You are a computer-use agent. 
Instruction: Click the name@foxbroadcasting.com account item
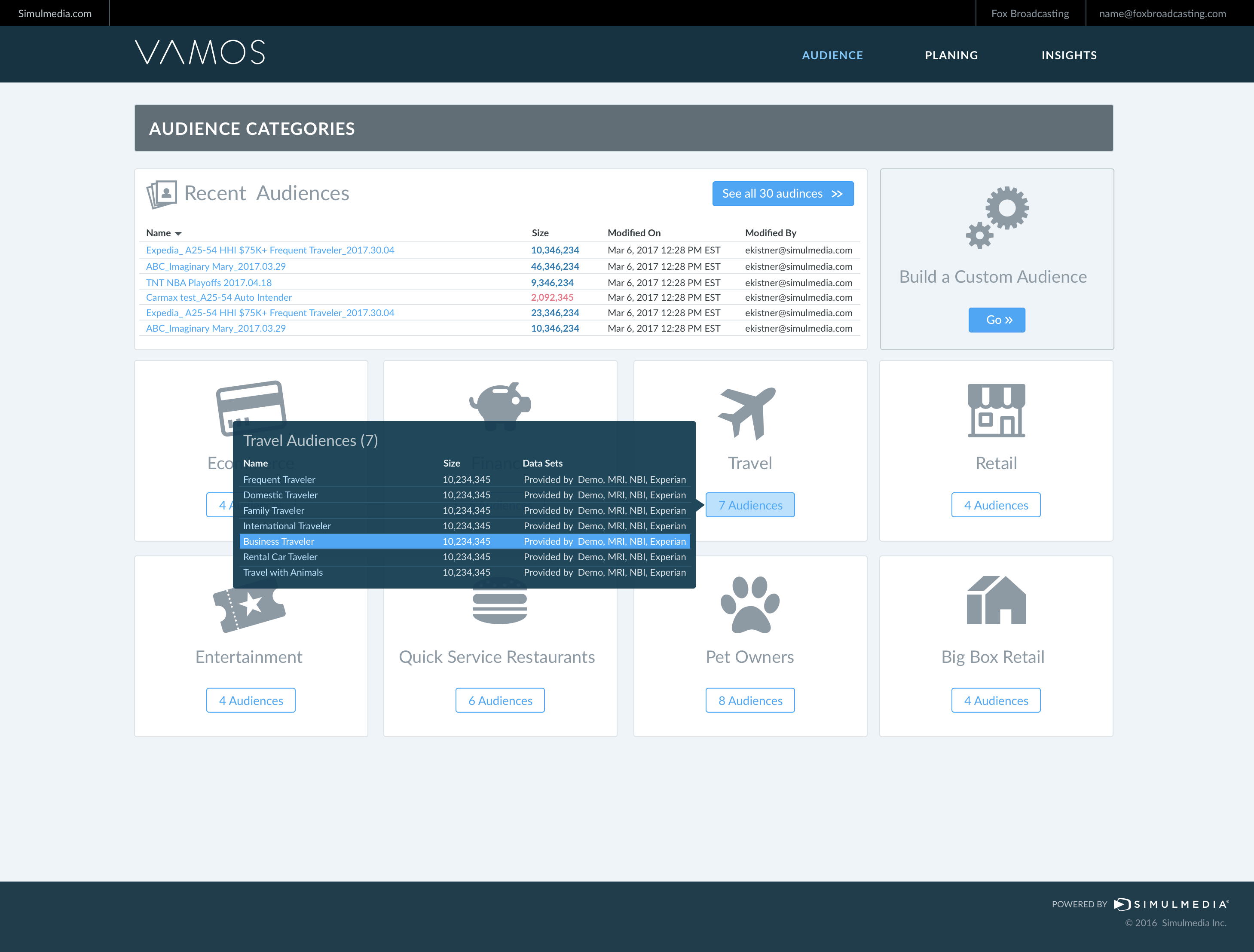point(1162,14)
